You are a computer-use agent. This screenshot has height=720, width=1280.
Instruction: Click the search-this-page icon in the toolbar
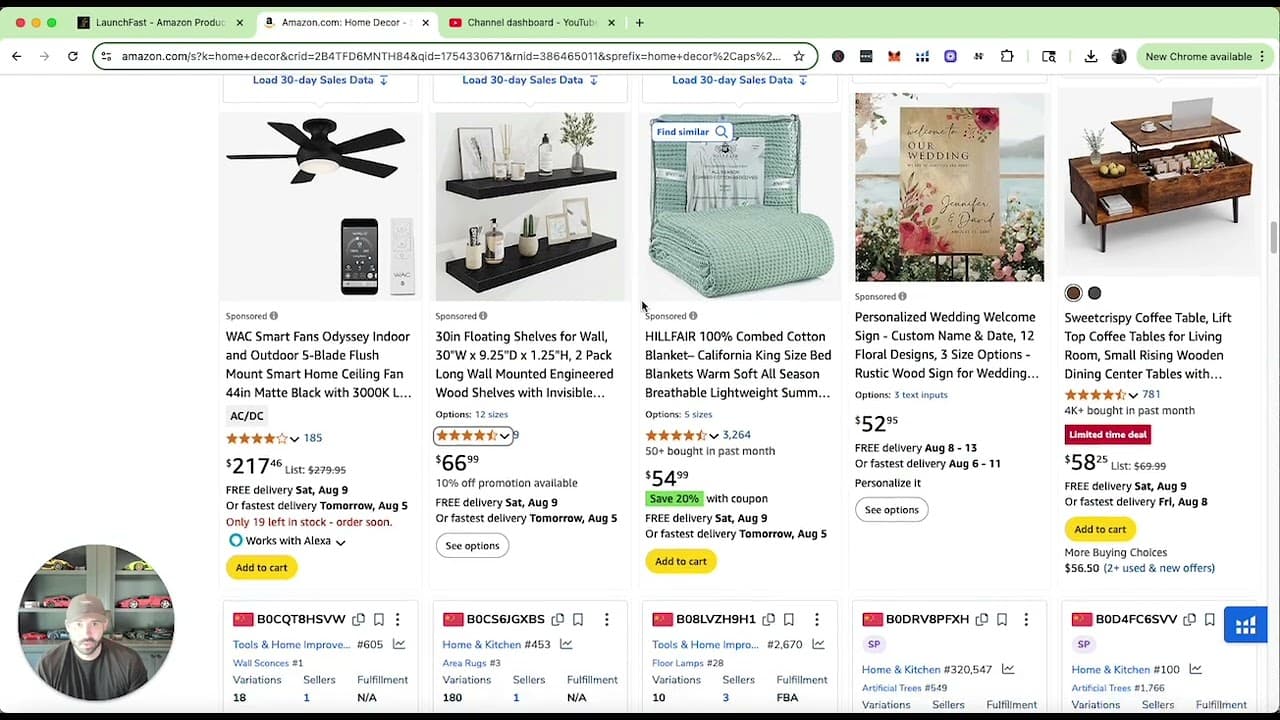pyautogui.click(x=1049, y=56)
